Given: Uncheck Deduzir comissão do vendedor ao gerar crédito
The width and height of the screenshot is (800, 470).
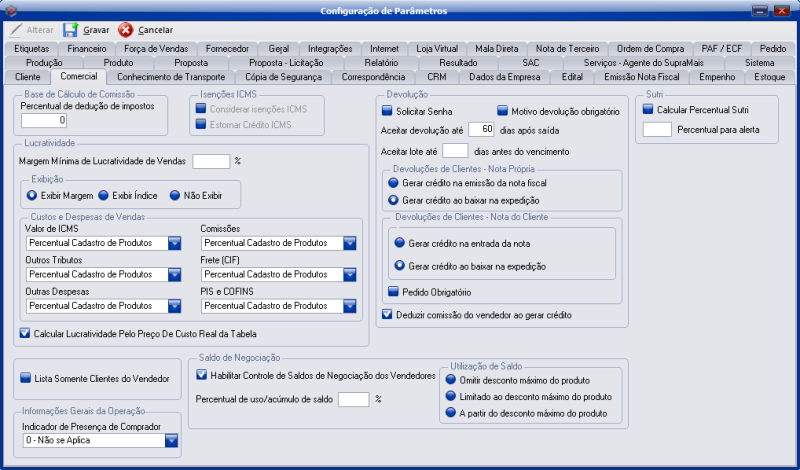Looking at the screenshot, I should point(387,314).
